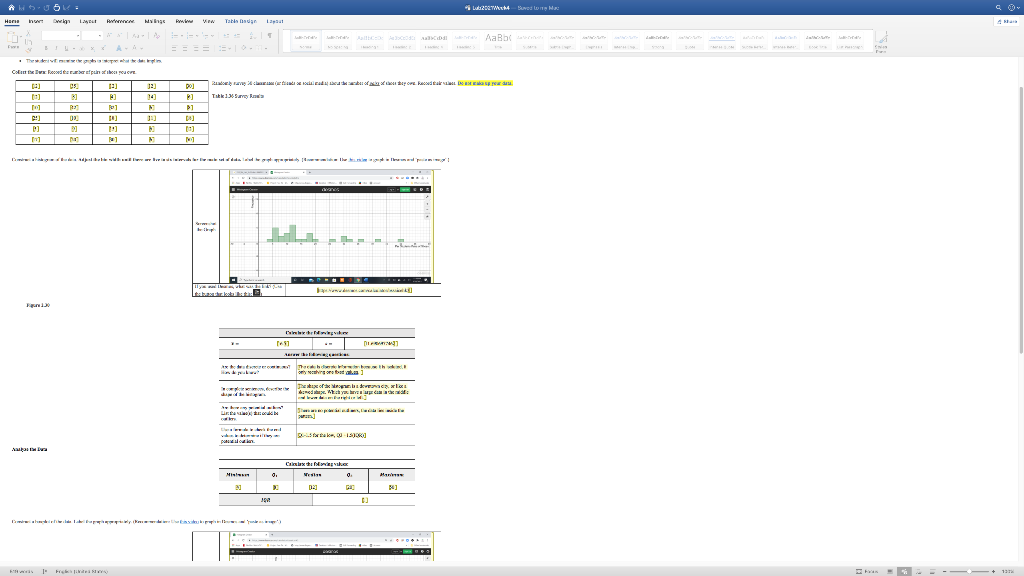Redo the last action
This screenshot has height=576, width=1024.
pos(46,8)
